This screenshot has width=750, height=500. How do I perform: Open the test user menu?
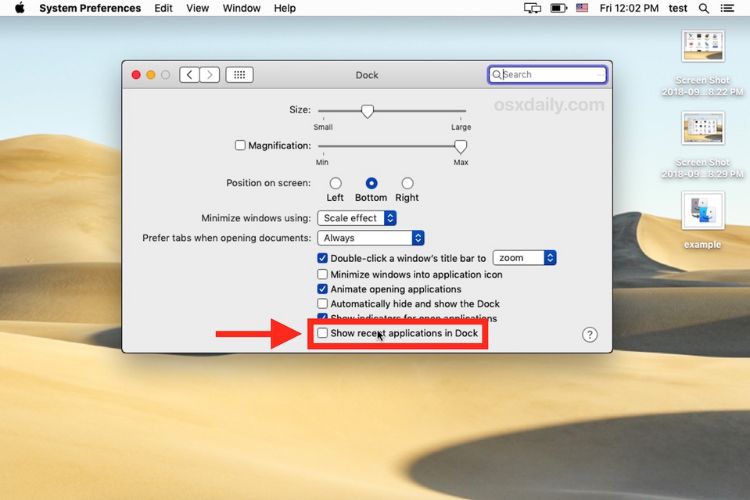(678, 8)
